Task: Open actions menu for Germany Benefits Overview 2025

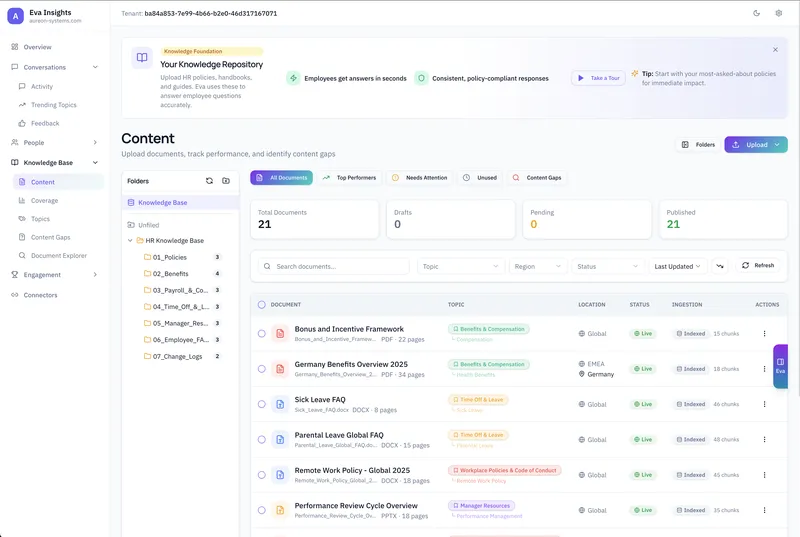Action: (764, 369)
